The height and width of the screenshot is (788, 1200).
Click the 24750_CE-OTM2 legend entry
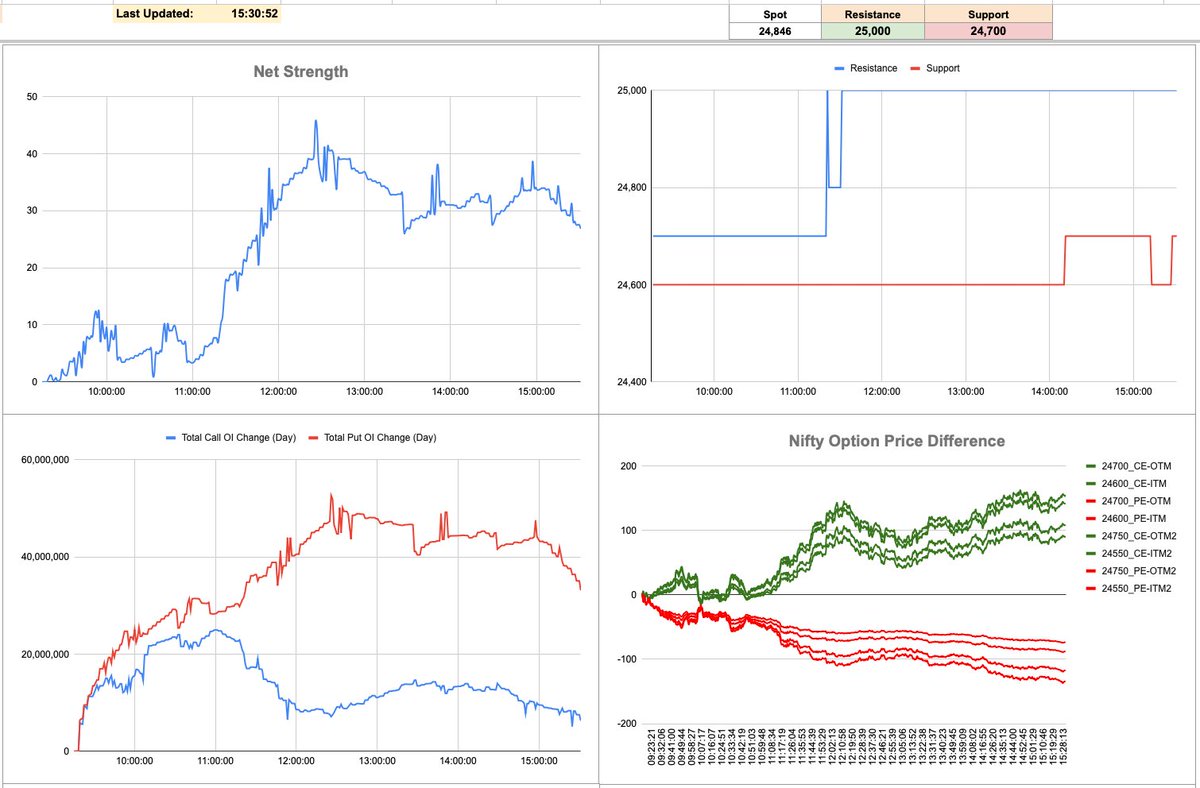(x=1131, y=536)
